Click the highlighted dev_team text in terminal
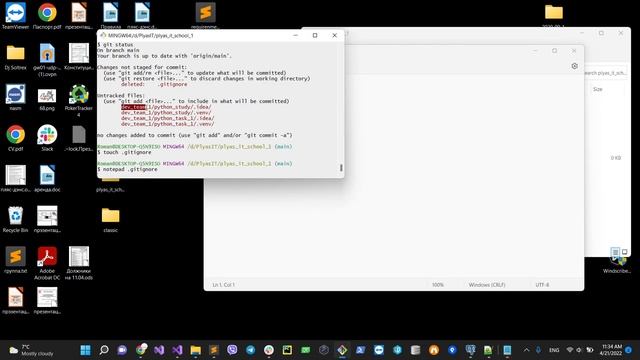640x360 pixels. (x=133, y=107)
